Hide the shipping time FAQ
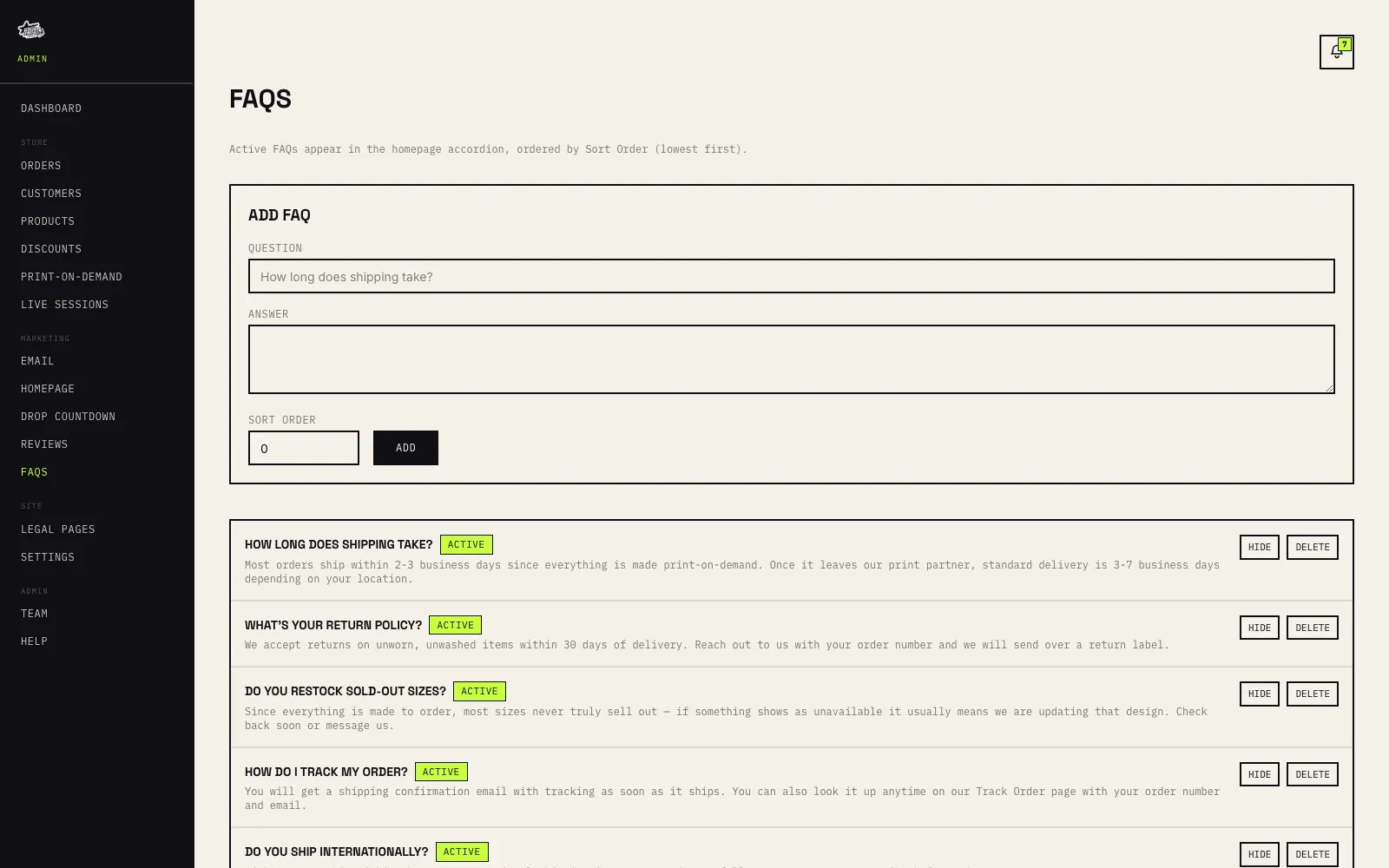The image size is (1389, 868). pos(1259,547)
